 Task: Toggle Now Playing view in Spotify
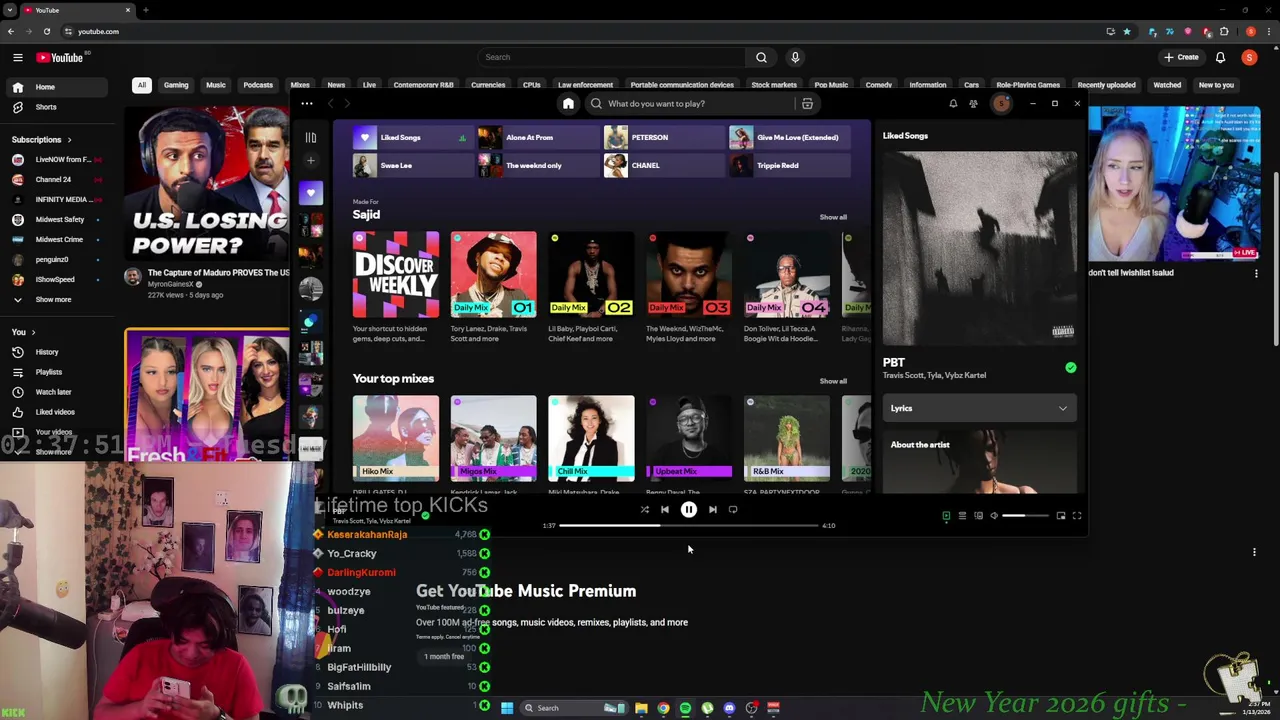pyautogui.click(x=946, y=515)
